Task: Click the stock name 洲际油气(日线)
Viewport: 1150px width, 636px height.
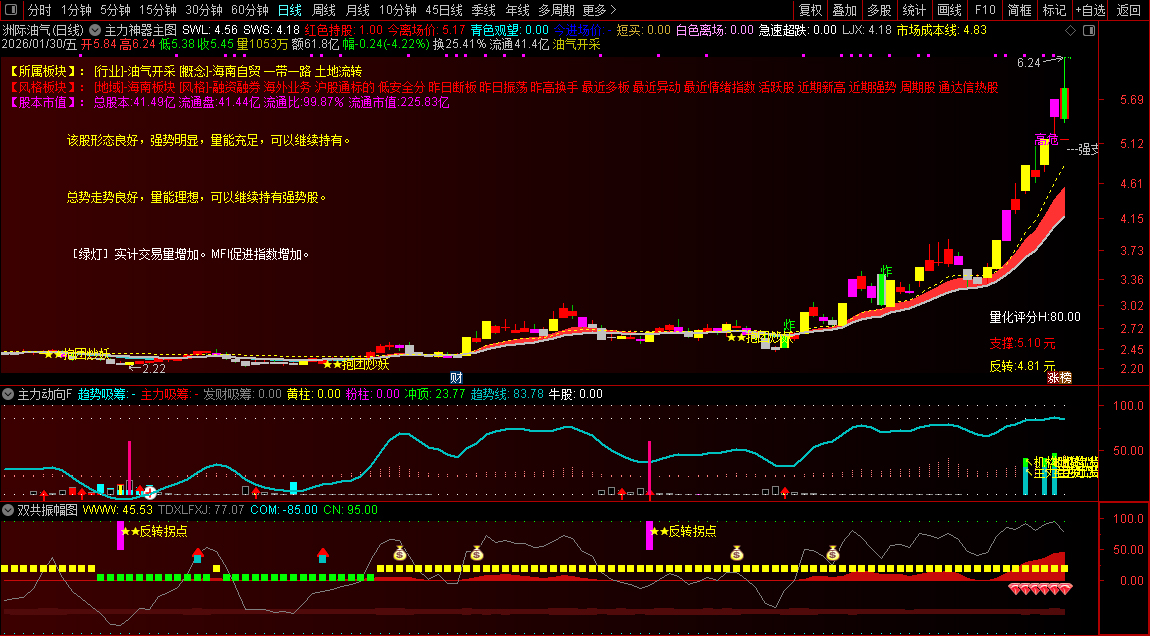Action: tap(43, 30)
